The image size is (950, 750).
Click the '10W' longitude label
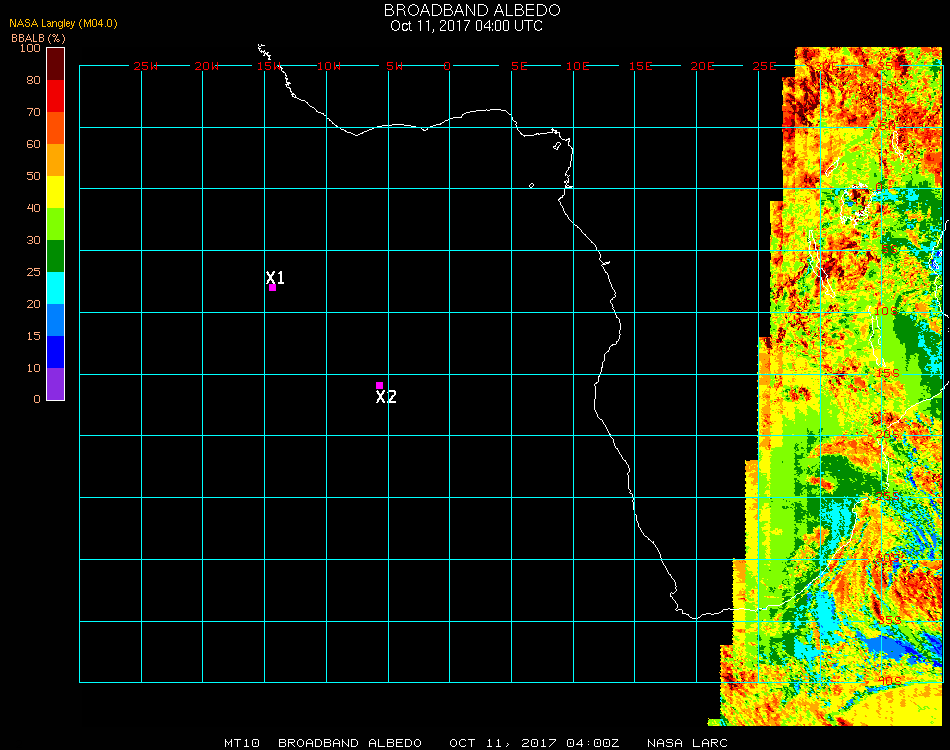[329, 66]
